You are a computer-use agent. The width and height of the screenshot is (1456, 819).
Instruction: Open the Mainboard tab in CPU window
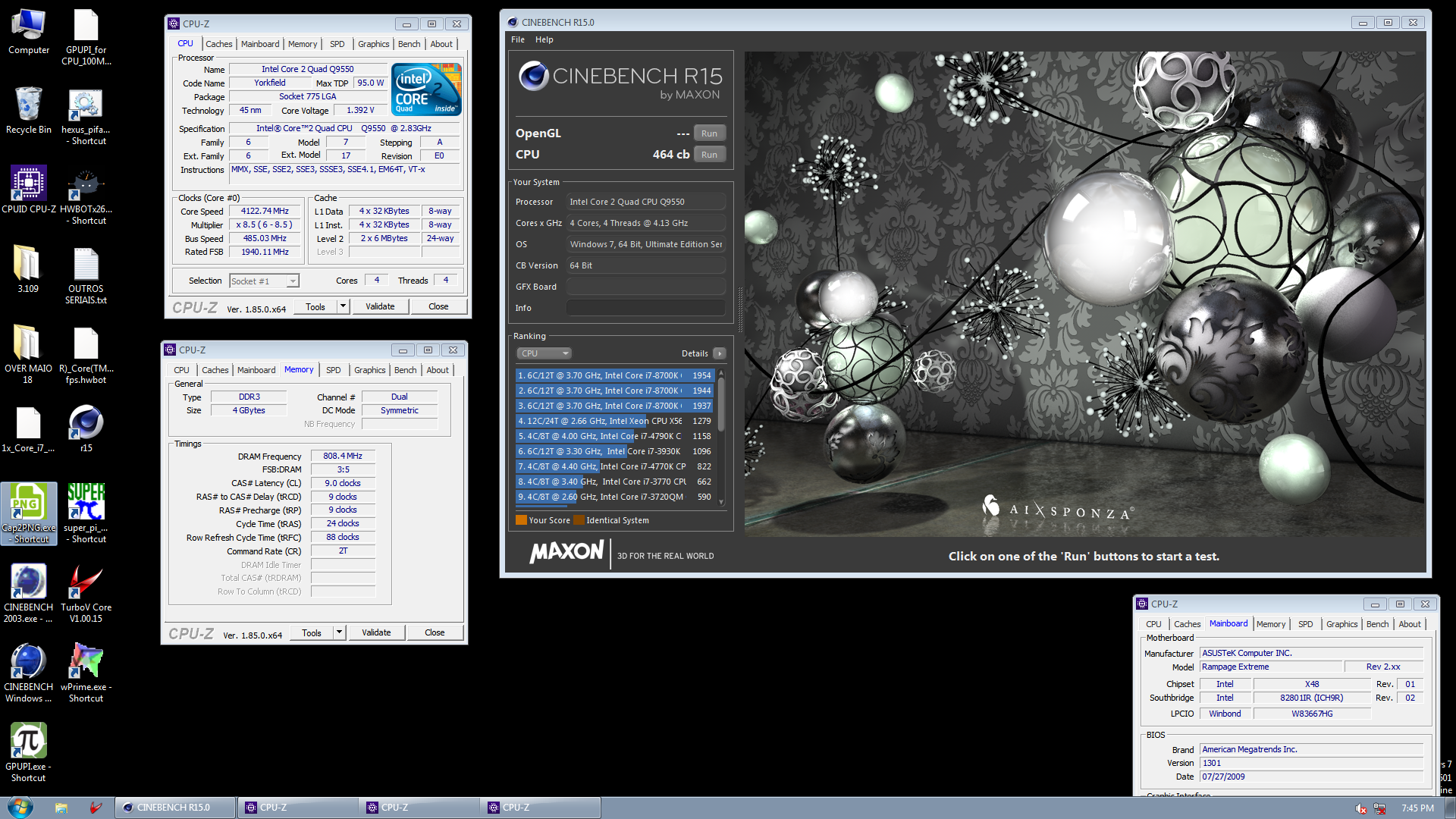tap(260, 44)
